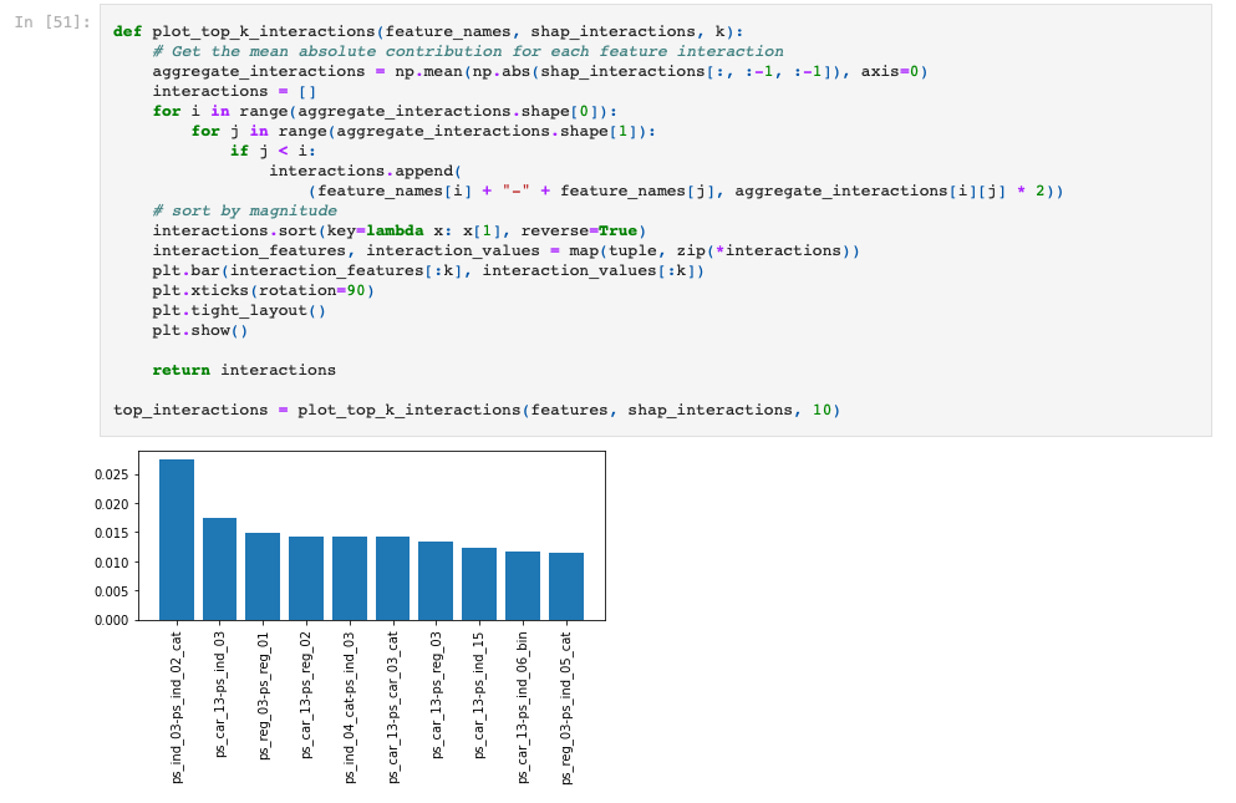Screen dimensions: 1236x803
Task: Click the 'for j in range' line
Action: click(x=424, y=131)
